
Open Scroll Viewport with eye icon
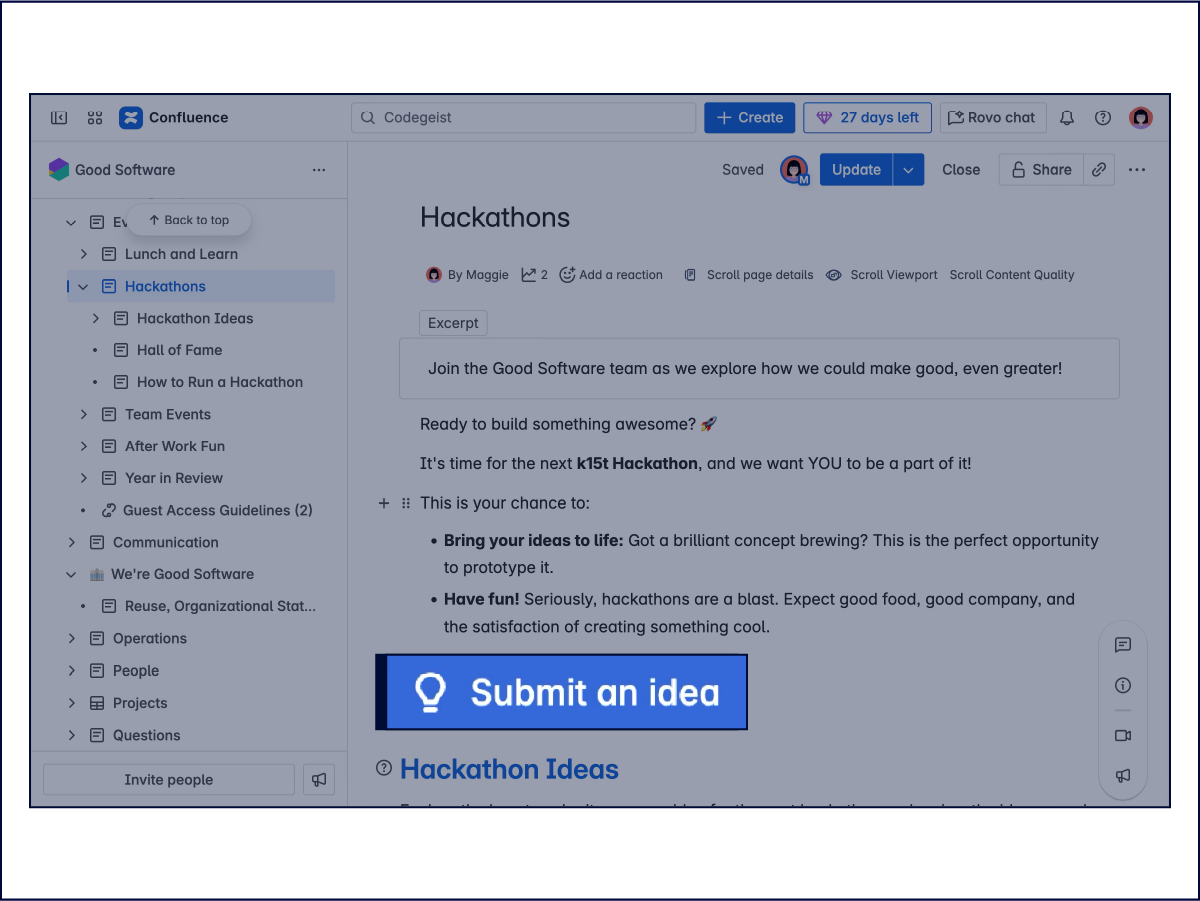[x=883, y=275]
